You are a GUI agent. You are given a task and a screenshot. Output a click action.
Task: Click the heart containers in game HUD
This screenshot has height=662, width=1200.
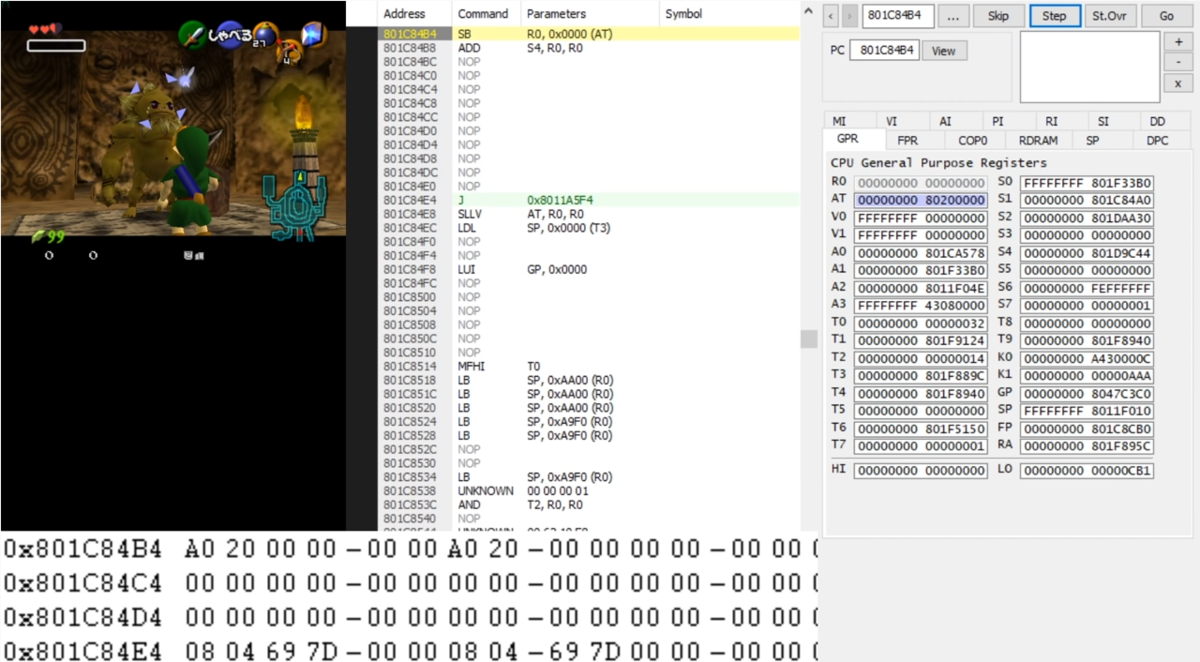(43, 29)
